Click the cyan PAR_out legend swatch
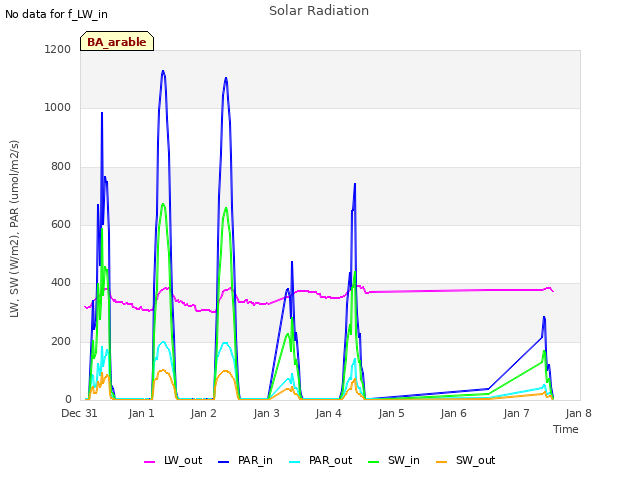 (294, 462)
